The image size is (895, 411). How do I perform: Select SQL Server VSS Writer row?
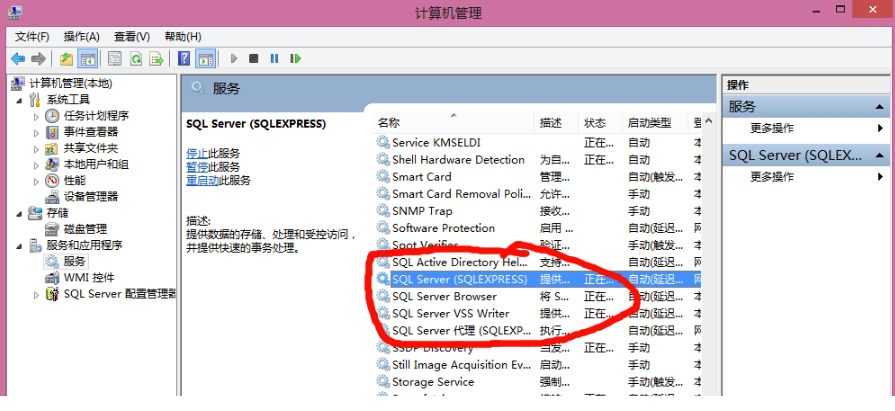coord(538,313)
